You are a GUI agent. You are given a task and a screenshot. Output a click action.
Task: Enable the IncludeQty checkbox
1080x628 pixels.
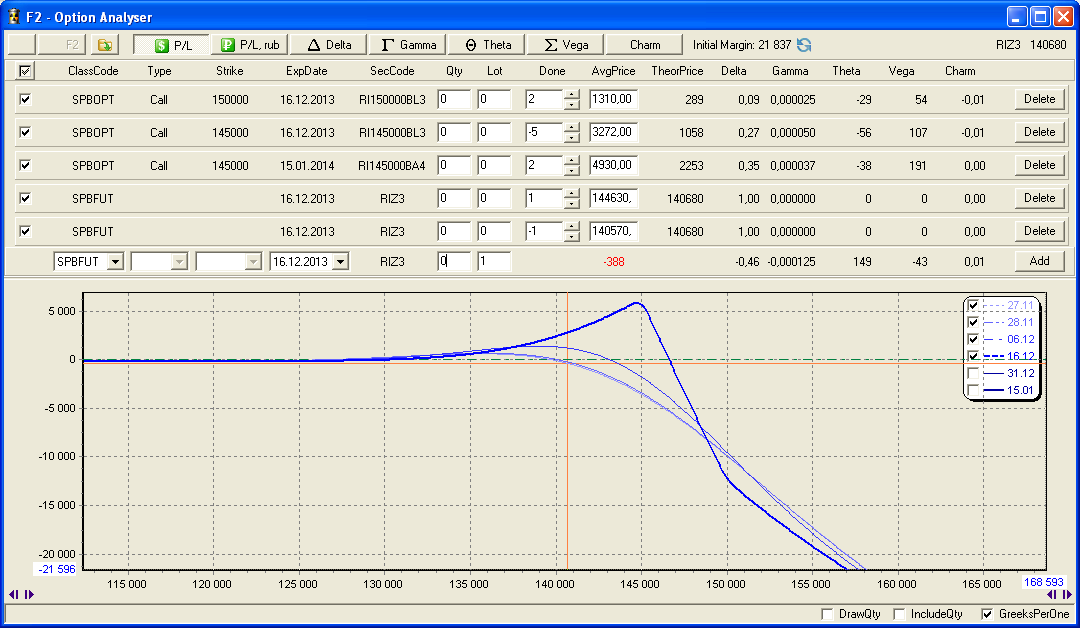(898, 614)
